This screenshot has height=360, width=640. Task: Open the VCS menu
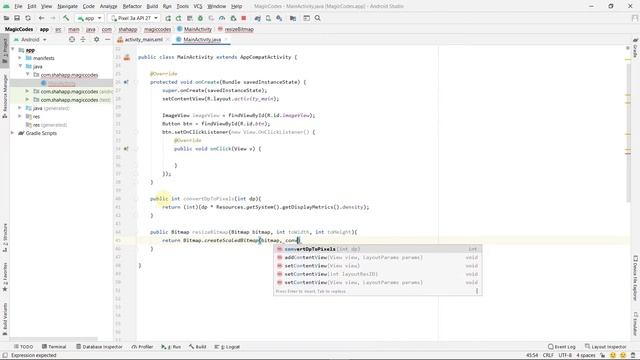(198, 6)
